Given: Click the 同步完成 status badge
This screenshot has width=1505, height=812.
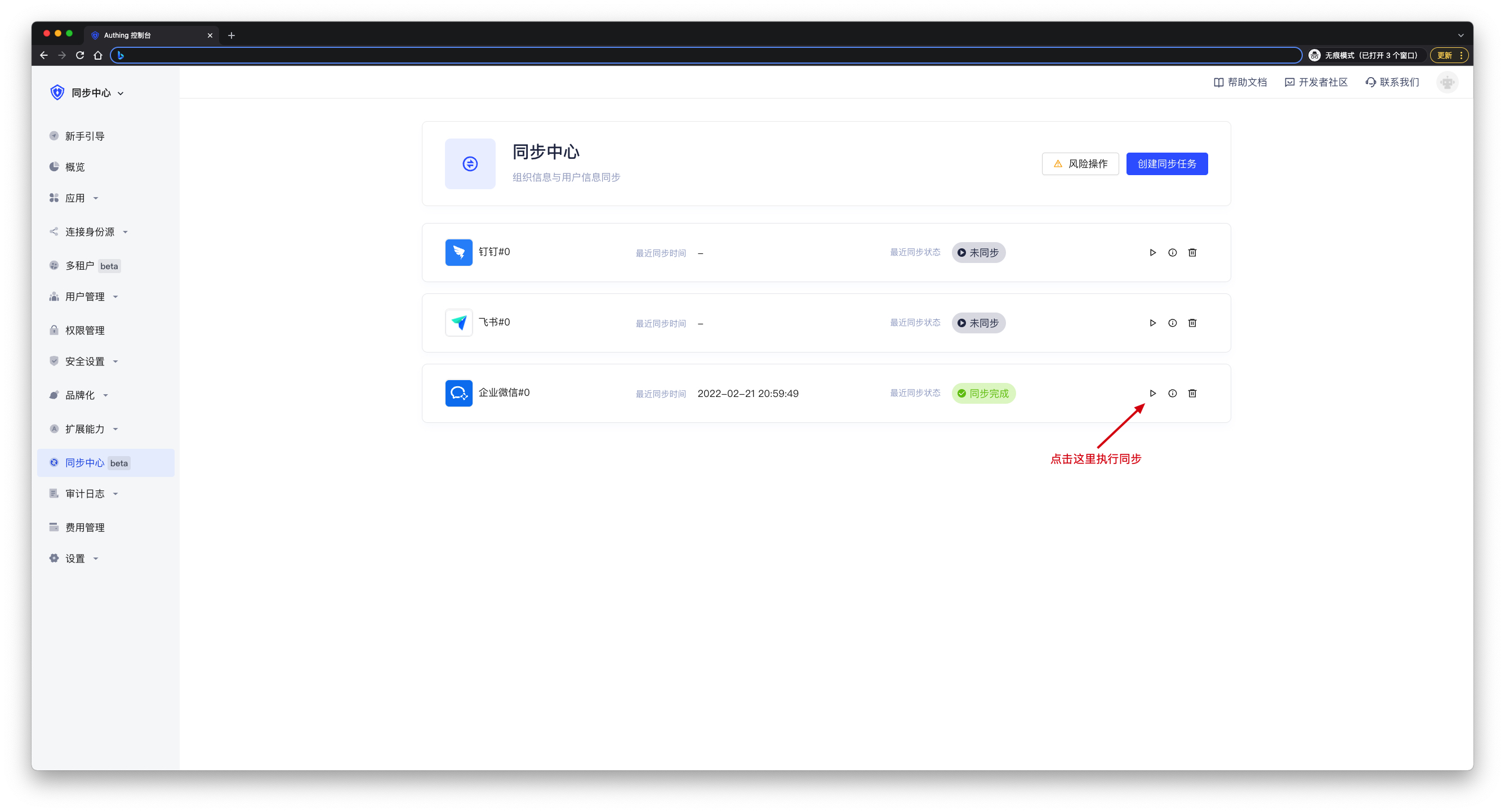Looking at the screenshot, I should pos(983,393).
